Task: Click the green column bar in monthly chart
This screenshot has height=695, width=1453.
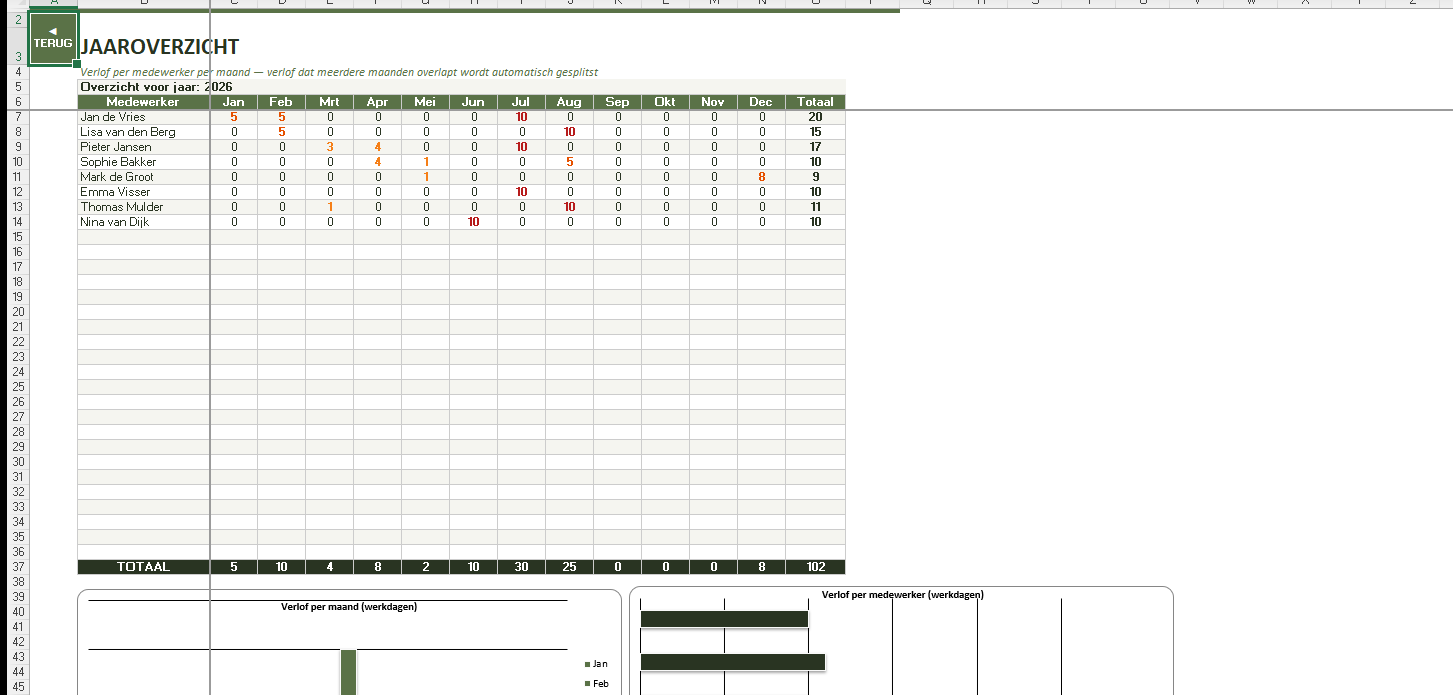Action: [x=348, y=672]
